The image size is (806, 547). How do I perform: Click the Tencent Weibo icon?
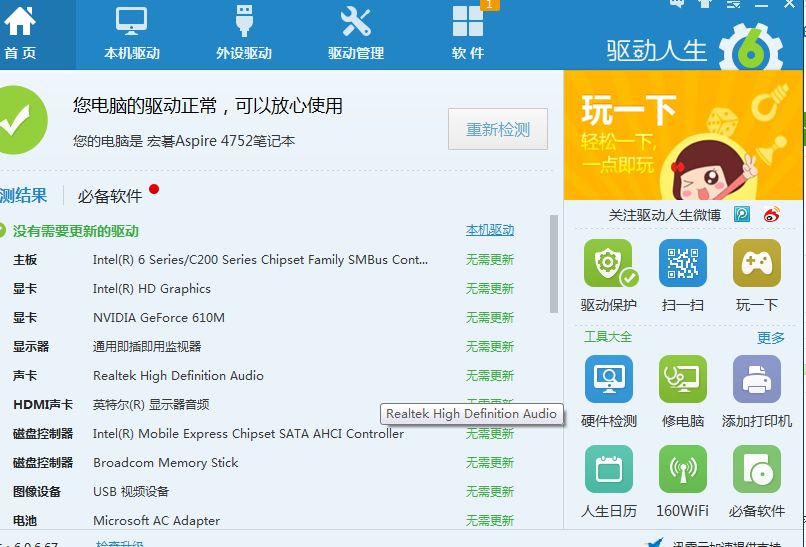coord(742,214)
